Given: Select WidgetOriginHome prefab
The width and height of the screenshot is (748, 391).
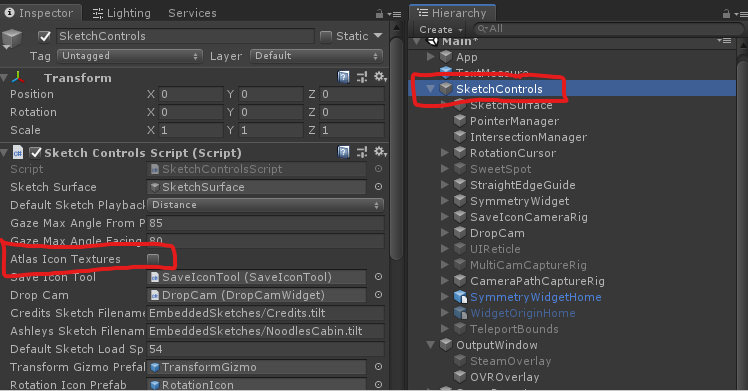Looking at the screenshot, I should pyautogui.click(x=522, y=313).
